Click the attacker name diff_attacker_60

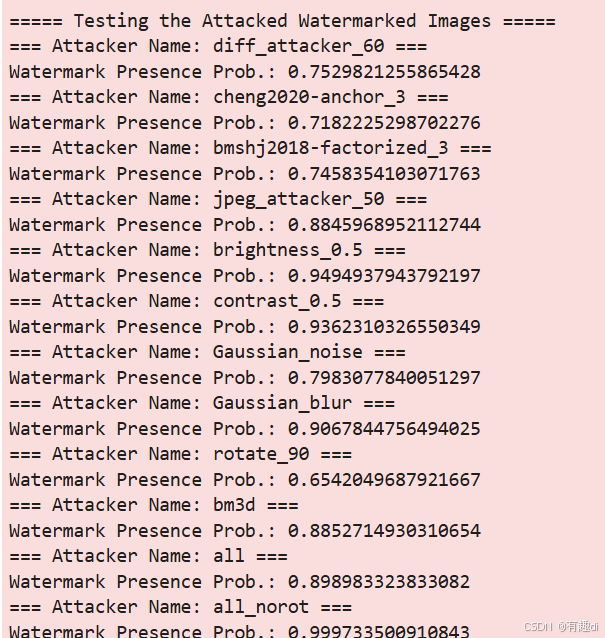pos(299,46)
